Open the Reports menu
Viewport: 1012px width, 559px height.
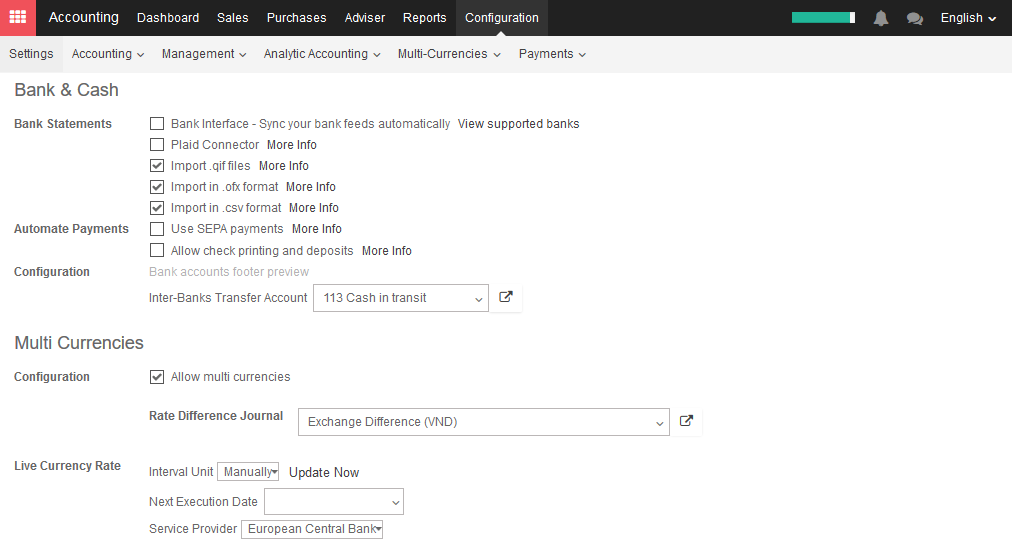pyautogui.click(x=424, y=17)
